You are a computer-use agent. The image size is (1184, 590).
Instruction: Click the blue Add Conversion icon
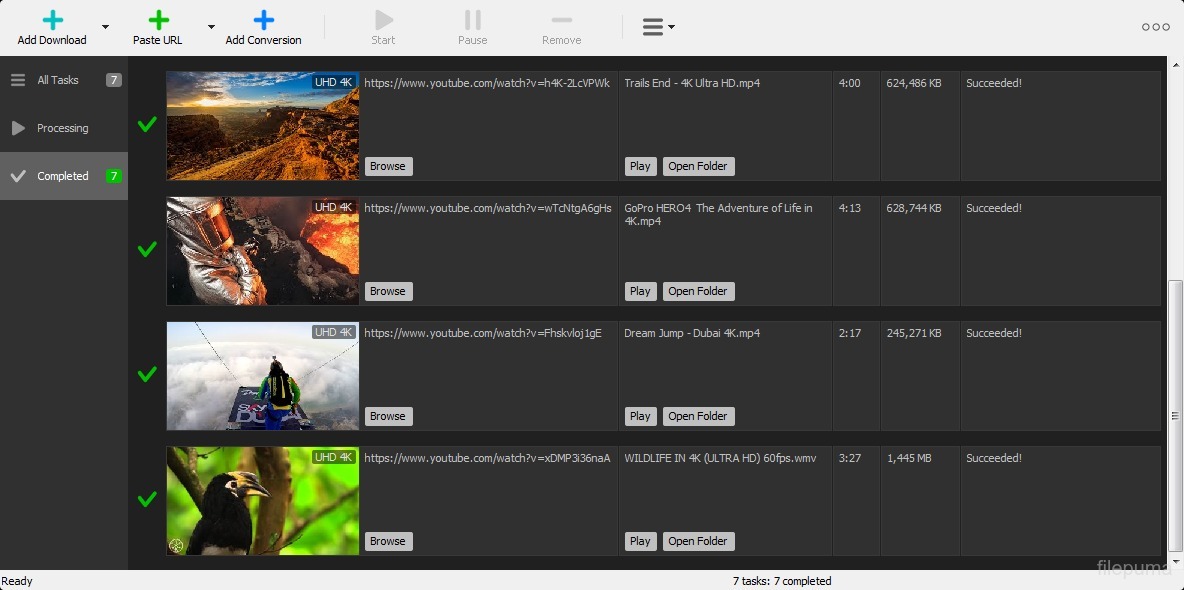click(x=263, y=20)
